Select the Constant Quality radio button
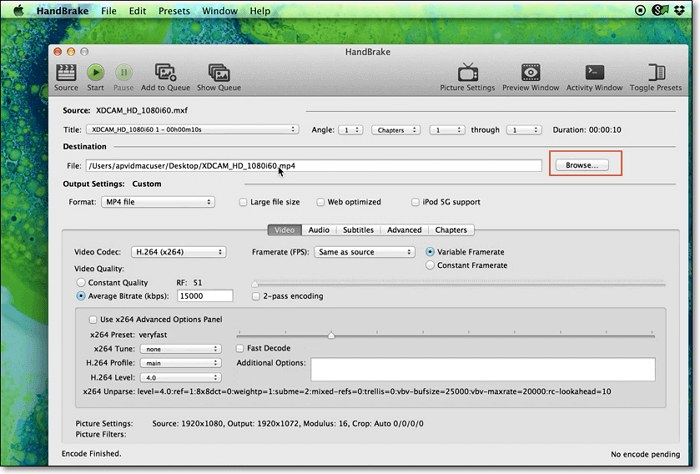 click(x=81, y=283)
